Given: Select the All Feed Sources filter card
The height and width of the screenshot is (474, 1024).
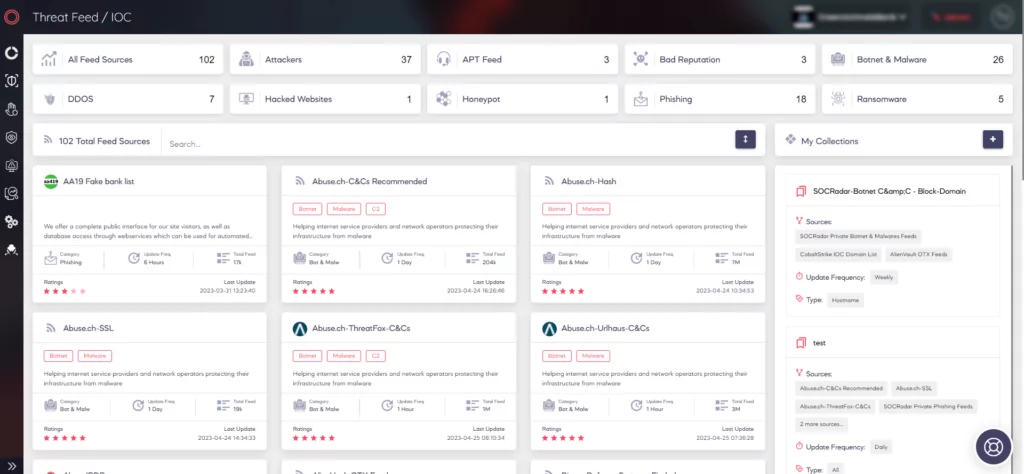Looking at the screenshot, I should (x=128, y=59).
